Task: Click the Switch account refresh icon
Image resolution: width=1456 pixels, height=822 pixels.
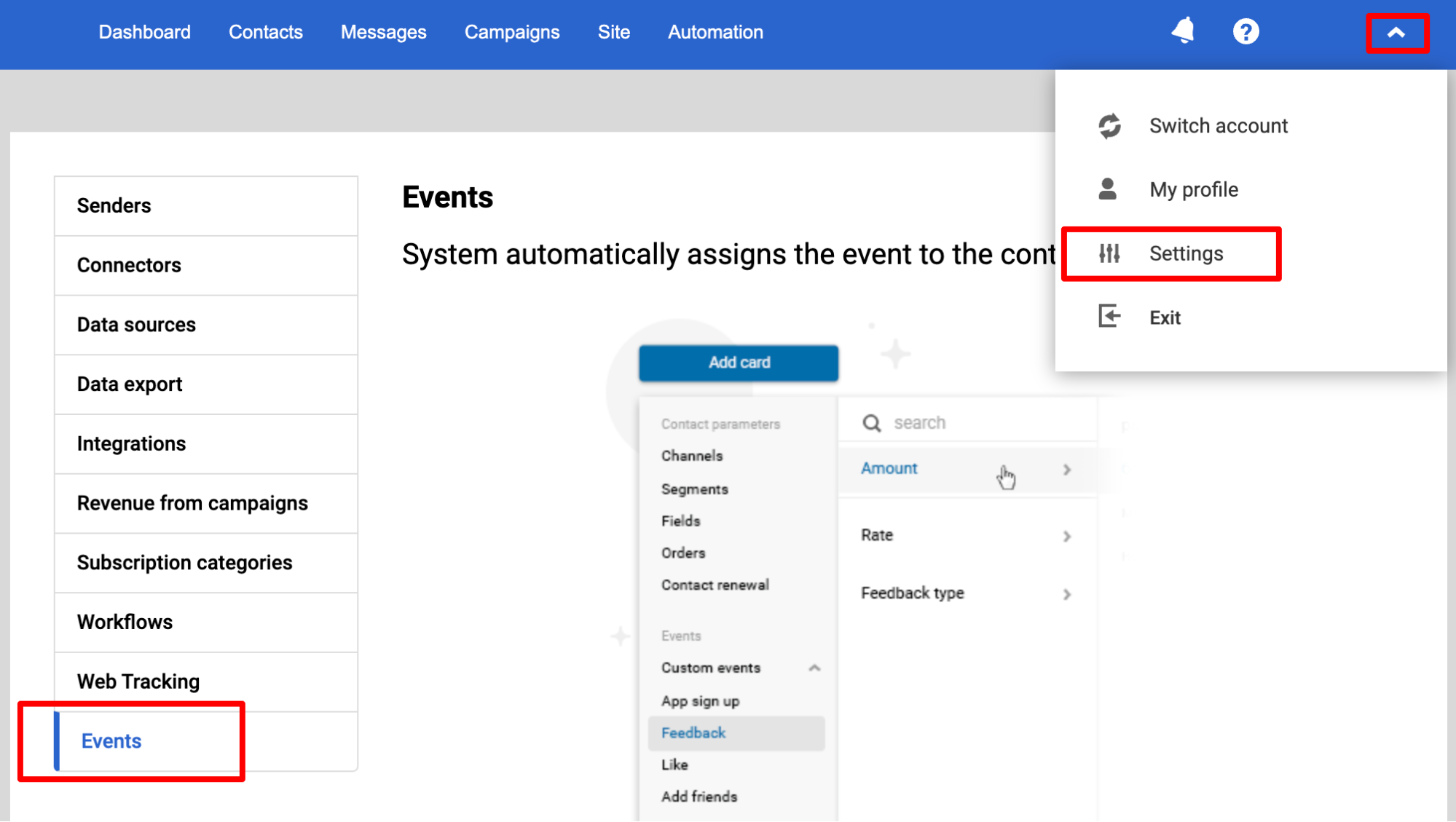Action: coord(1109,126)
